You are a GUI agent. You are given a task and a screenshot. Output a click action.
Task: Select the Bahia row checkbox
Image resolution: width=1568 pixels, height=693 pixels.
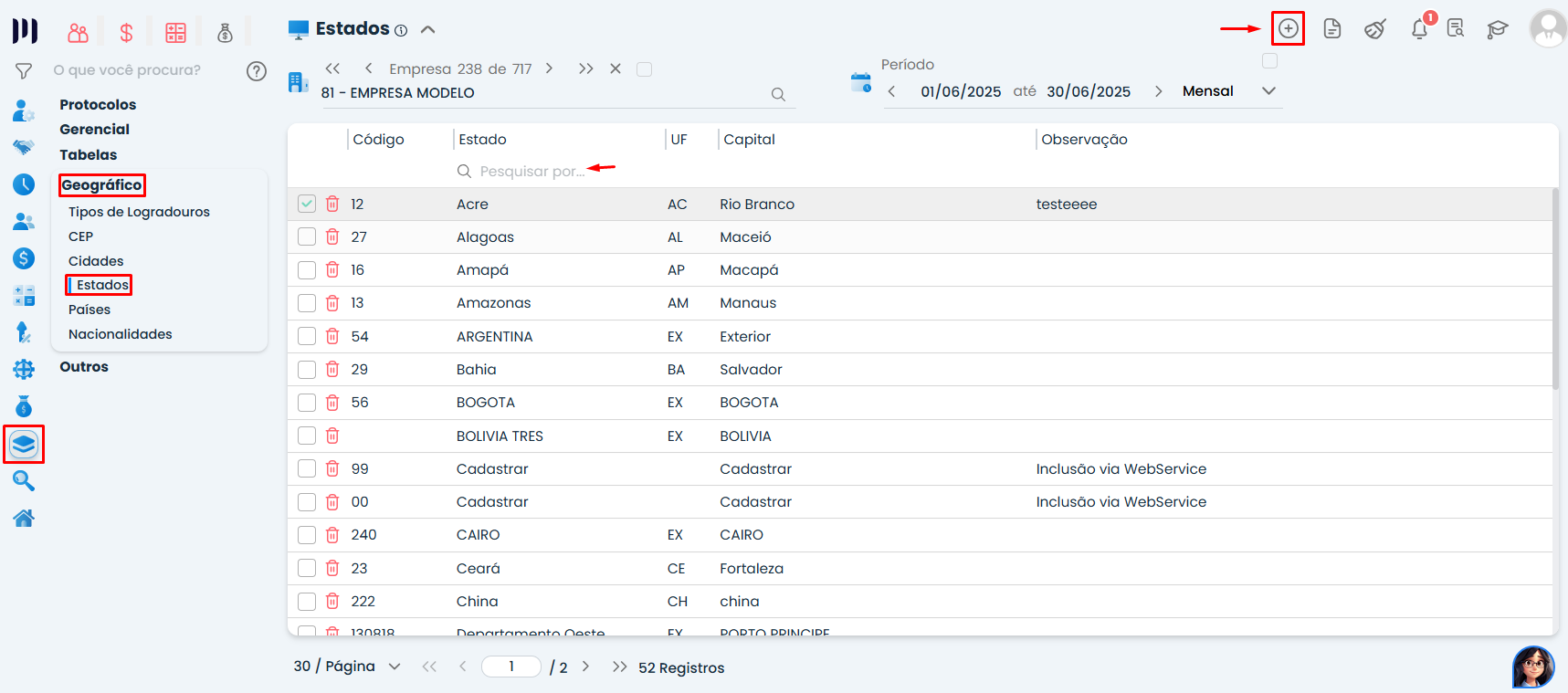307,370
